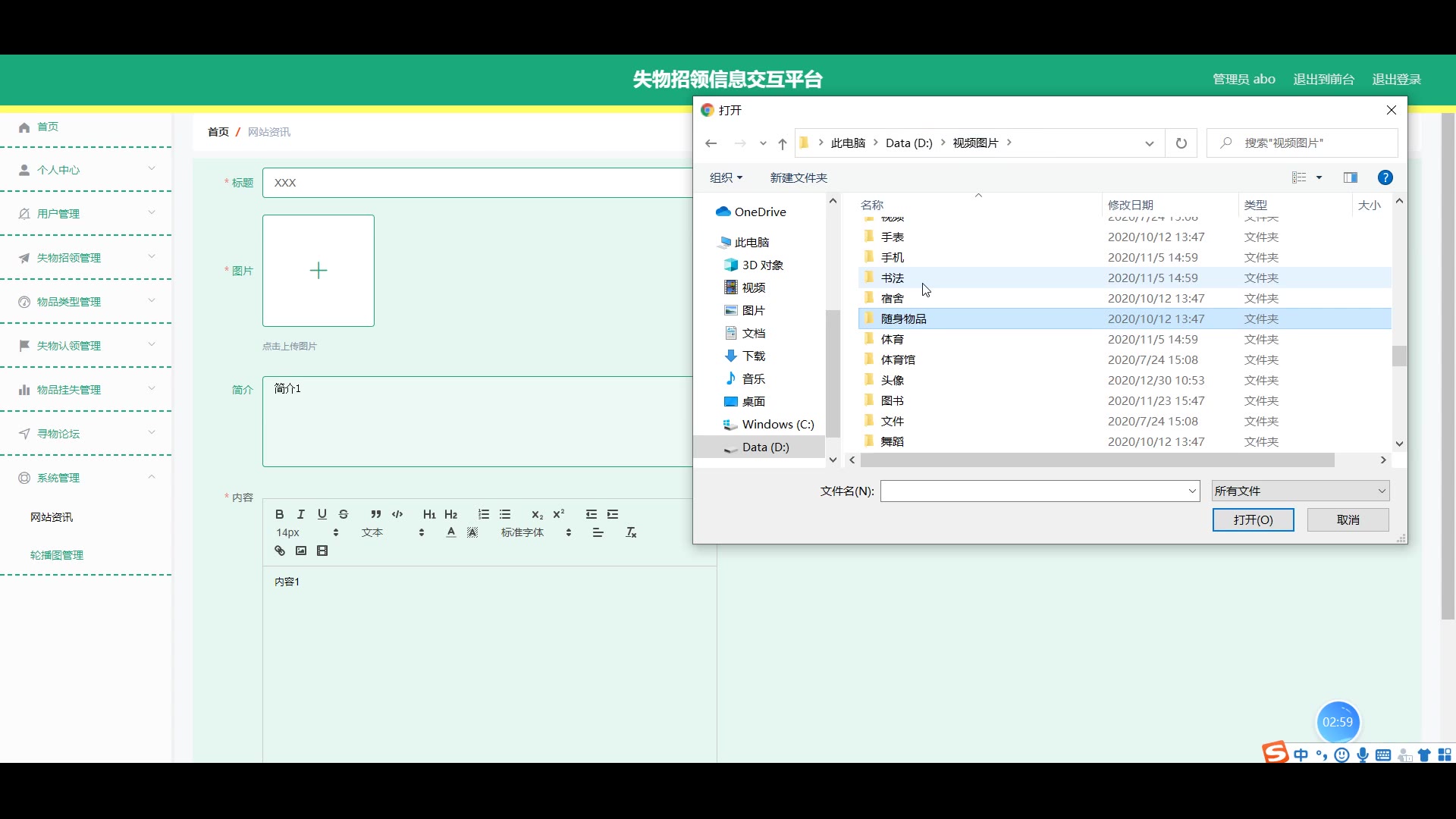The image size is (1456, 819).
Task: Click 退出登录 in the header
Action: click(x=1396, y=79)
